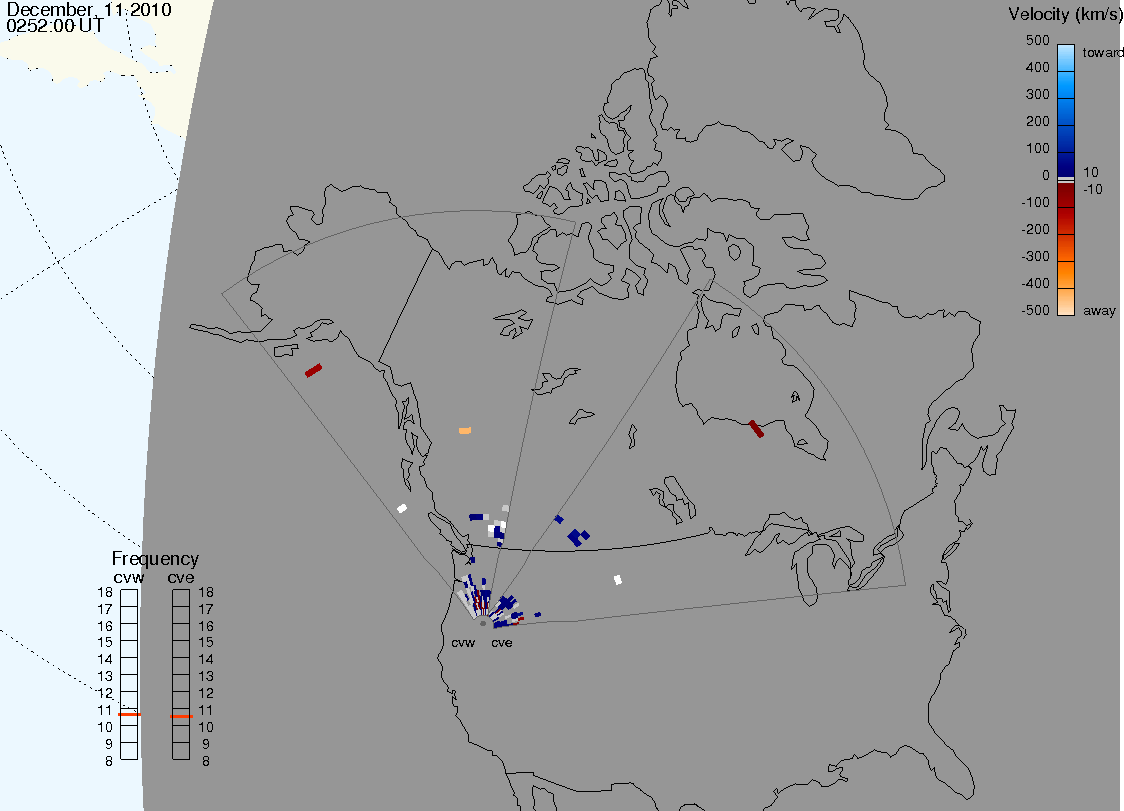Viewport: 1124px width, 811px height.
Task: Pick the orange segment of velocity bar
Action: [1066, 275]
